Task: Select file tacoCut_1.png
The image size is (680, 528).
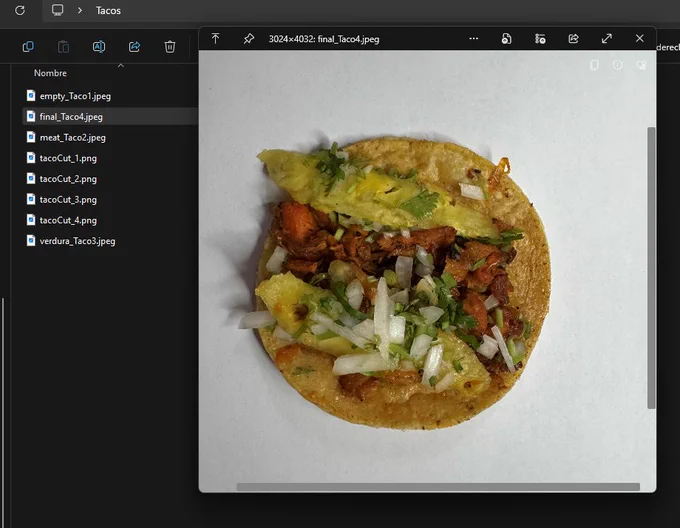Action: 68,158
